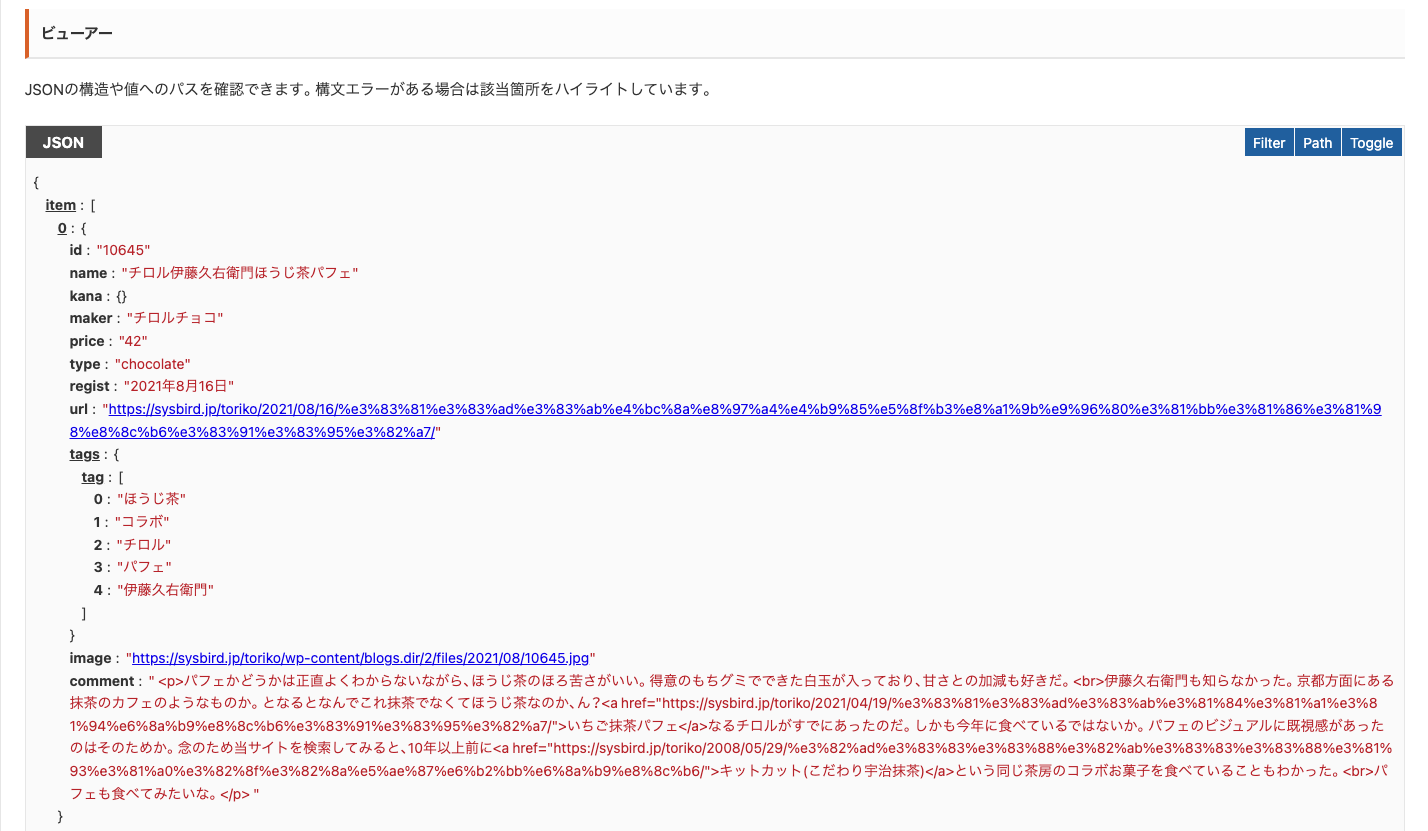This screenshot has height=831, width=1428.
Task: Select the regist date value
Action: [x=180, y=385]
